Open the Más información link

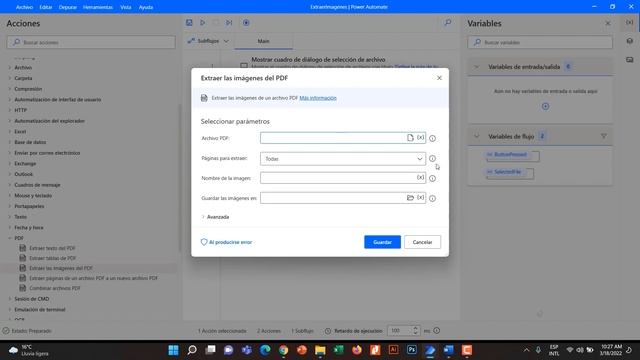point(318,98)
